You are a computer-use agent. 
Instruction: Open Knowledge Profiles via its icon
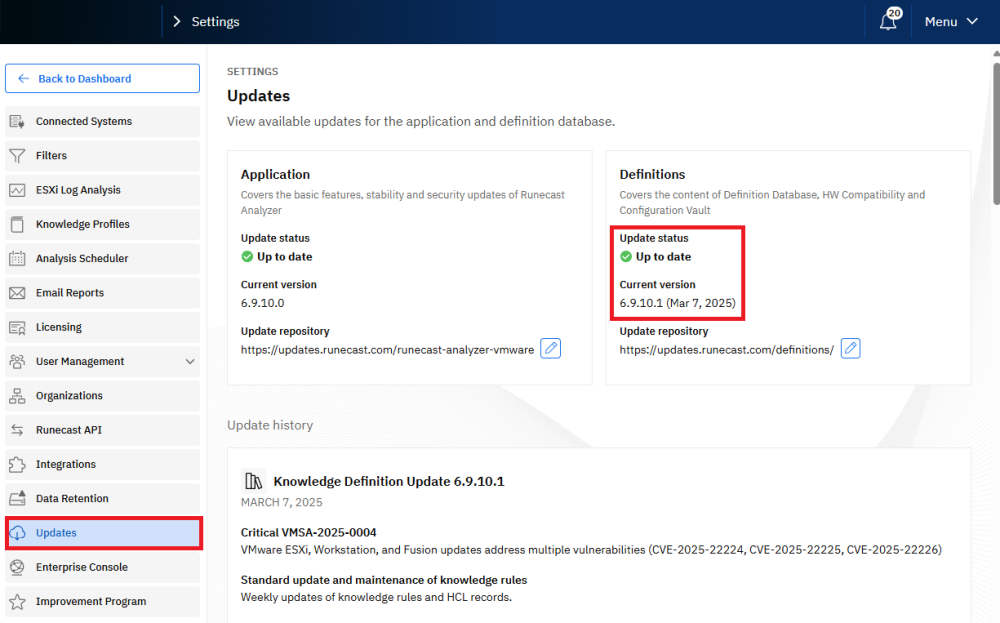[x=16, y=224]
